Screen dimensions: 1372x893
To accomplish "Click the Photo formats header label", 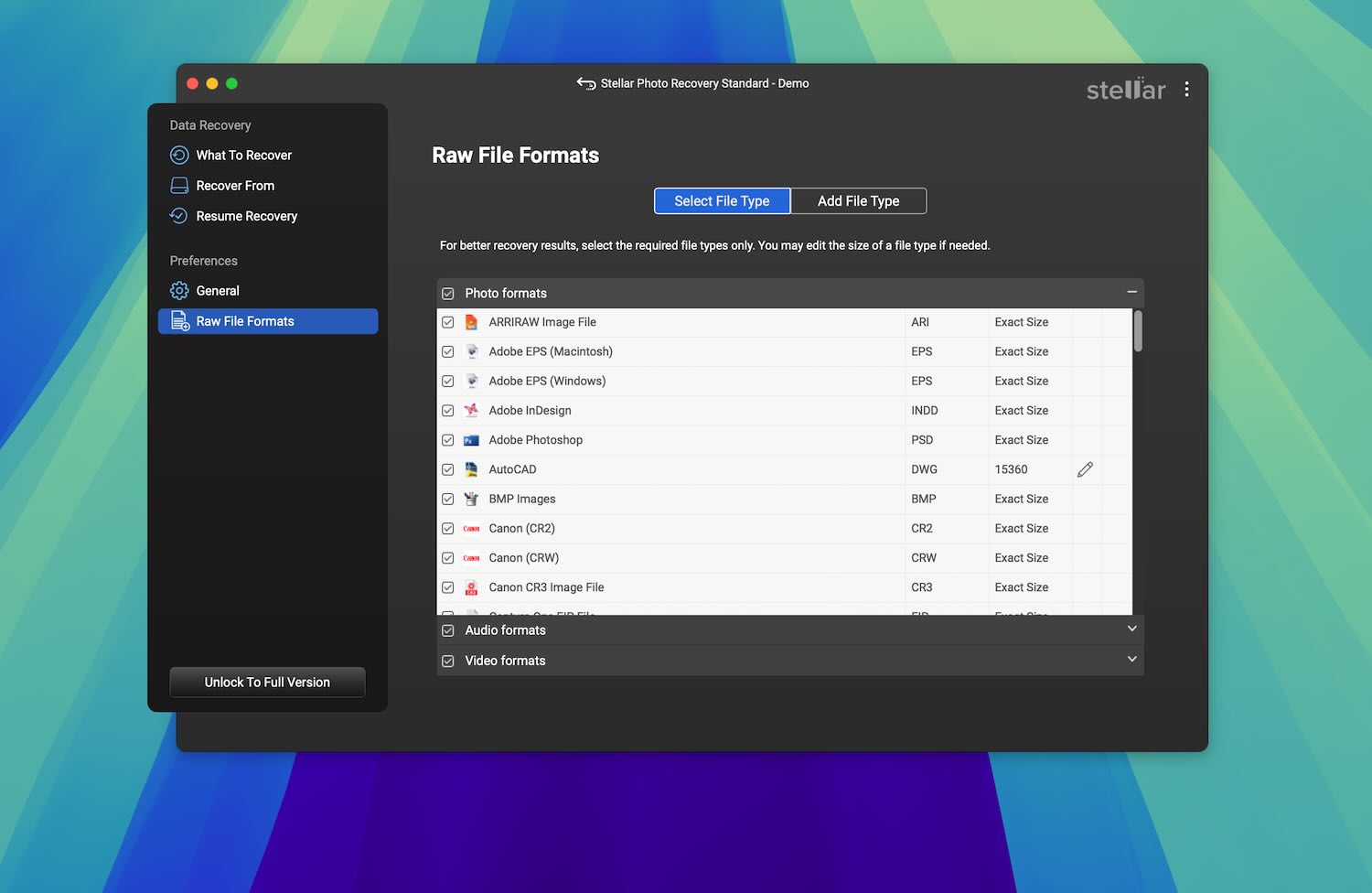I will [506, 294].
